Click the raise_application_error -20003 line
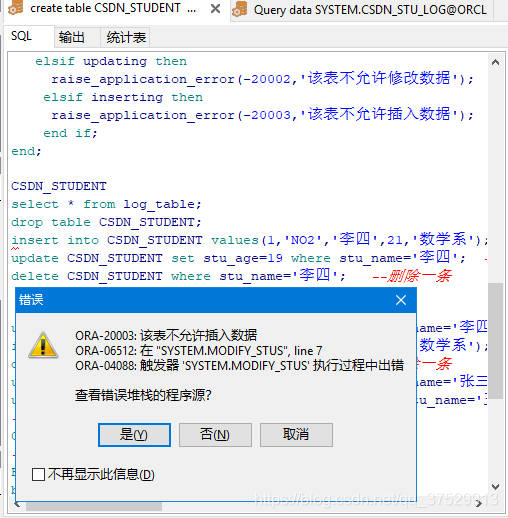Viewport: 508px width, 518px height. tap(262, 115)
